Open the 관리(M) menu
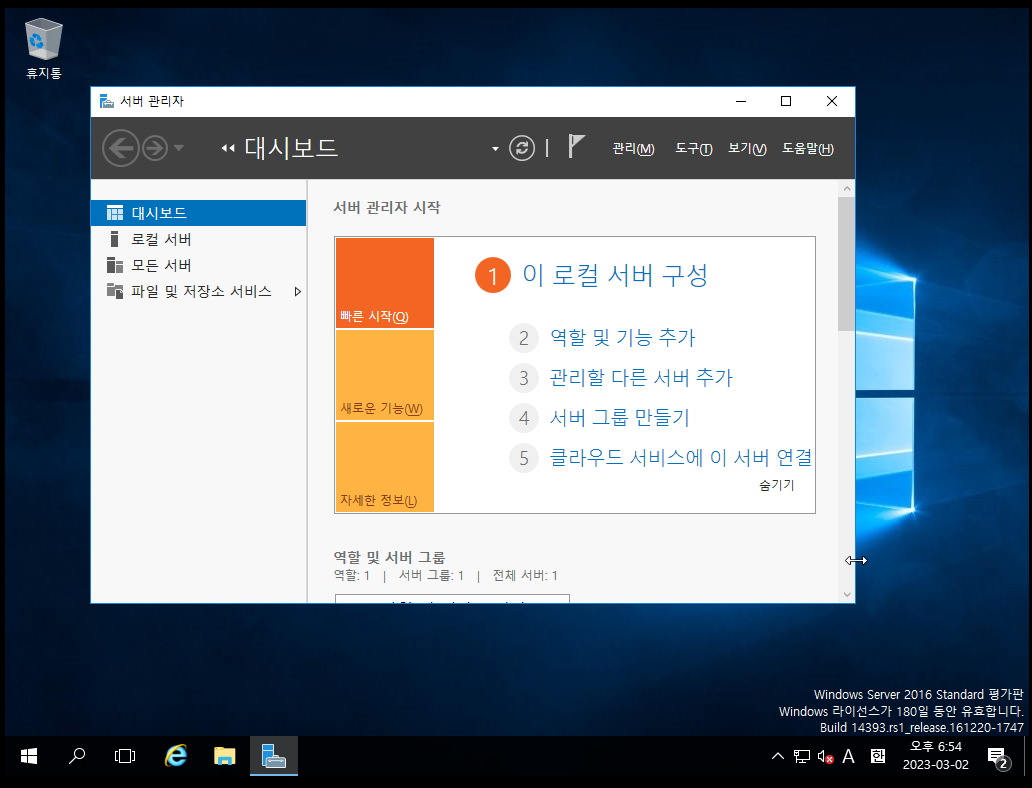1032x788 pixels. coord(633,149)
